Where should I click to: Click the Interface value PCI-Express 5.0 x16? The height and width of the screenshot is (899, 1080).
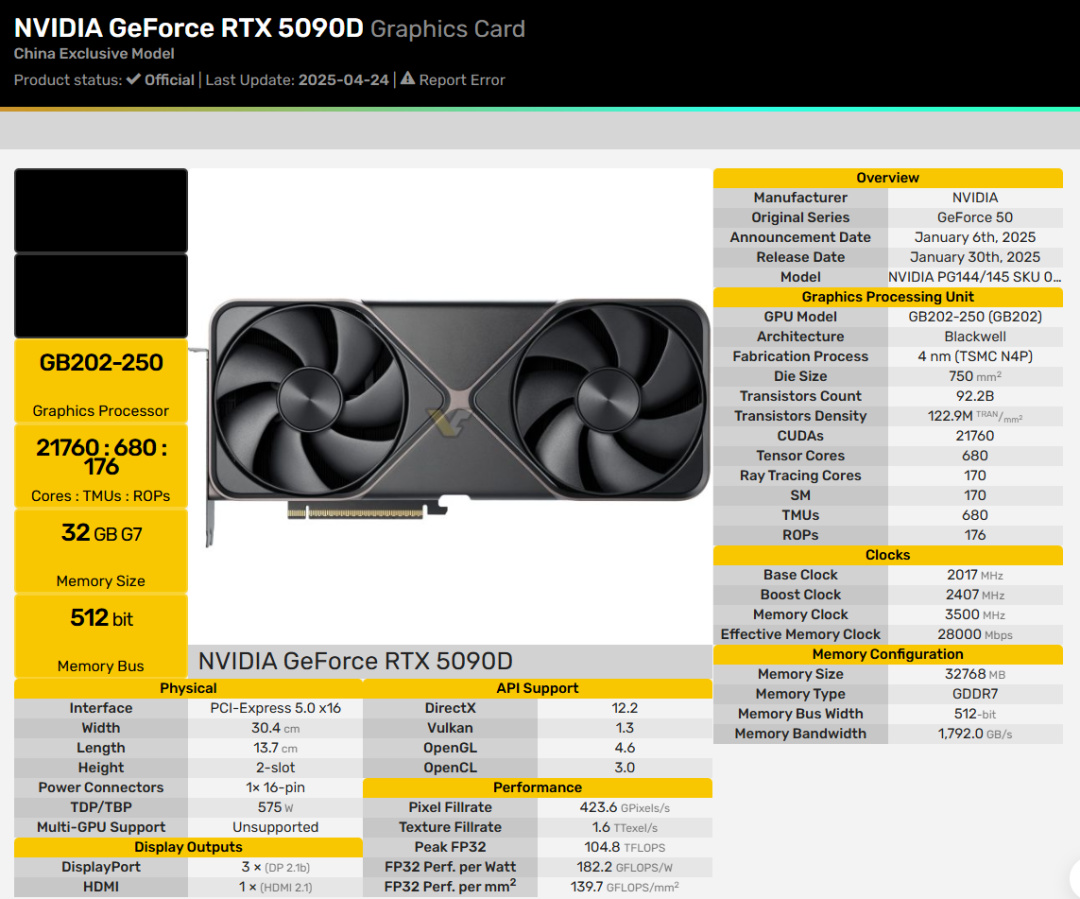[276, 708]
